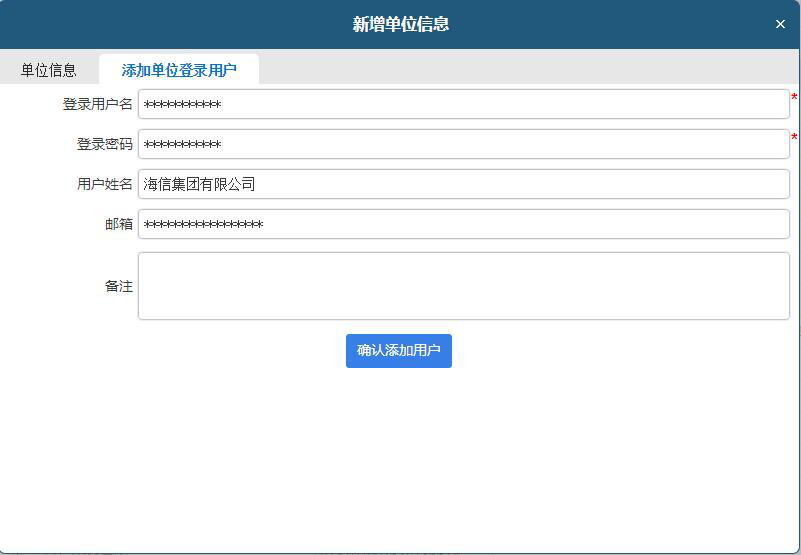
Task: Click the 备注 label text
Action: click(118, 286)
